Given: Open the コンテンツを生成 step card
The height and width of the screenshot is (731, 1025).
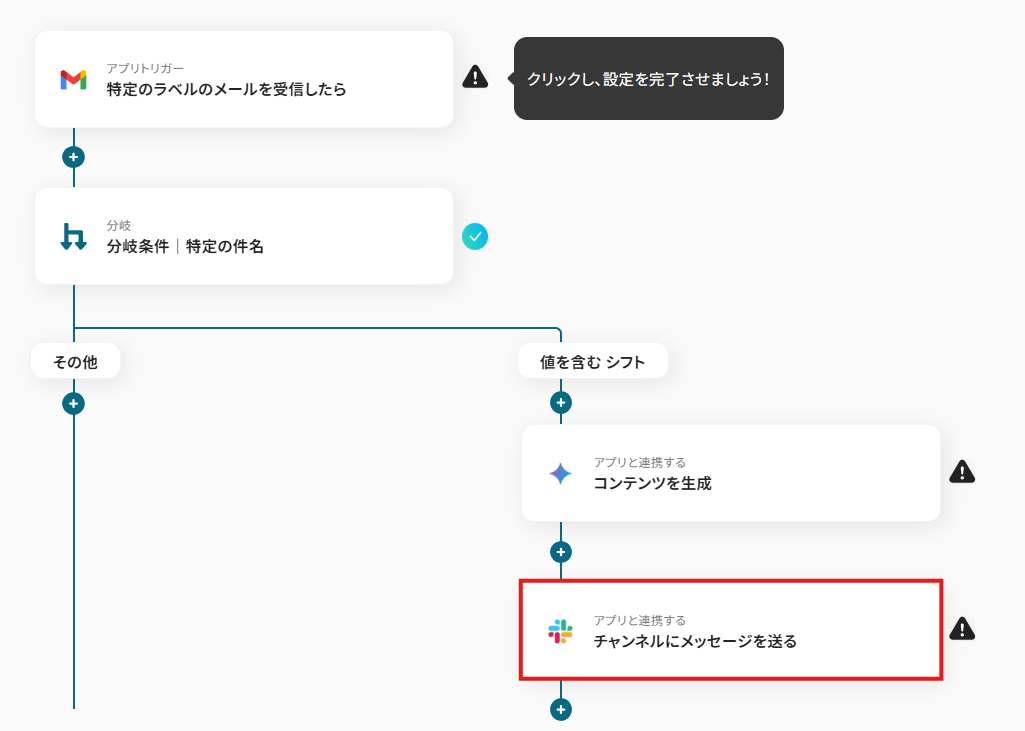Looking at the screenshot, I should [x=731, y=473].
